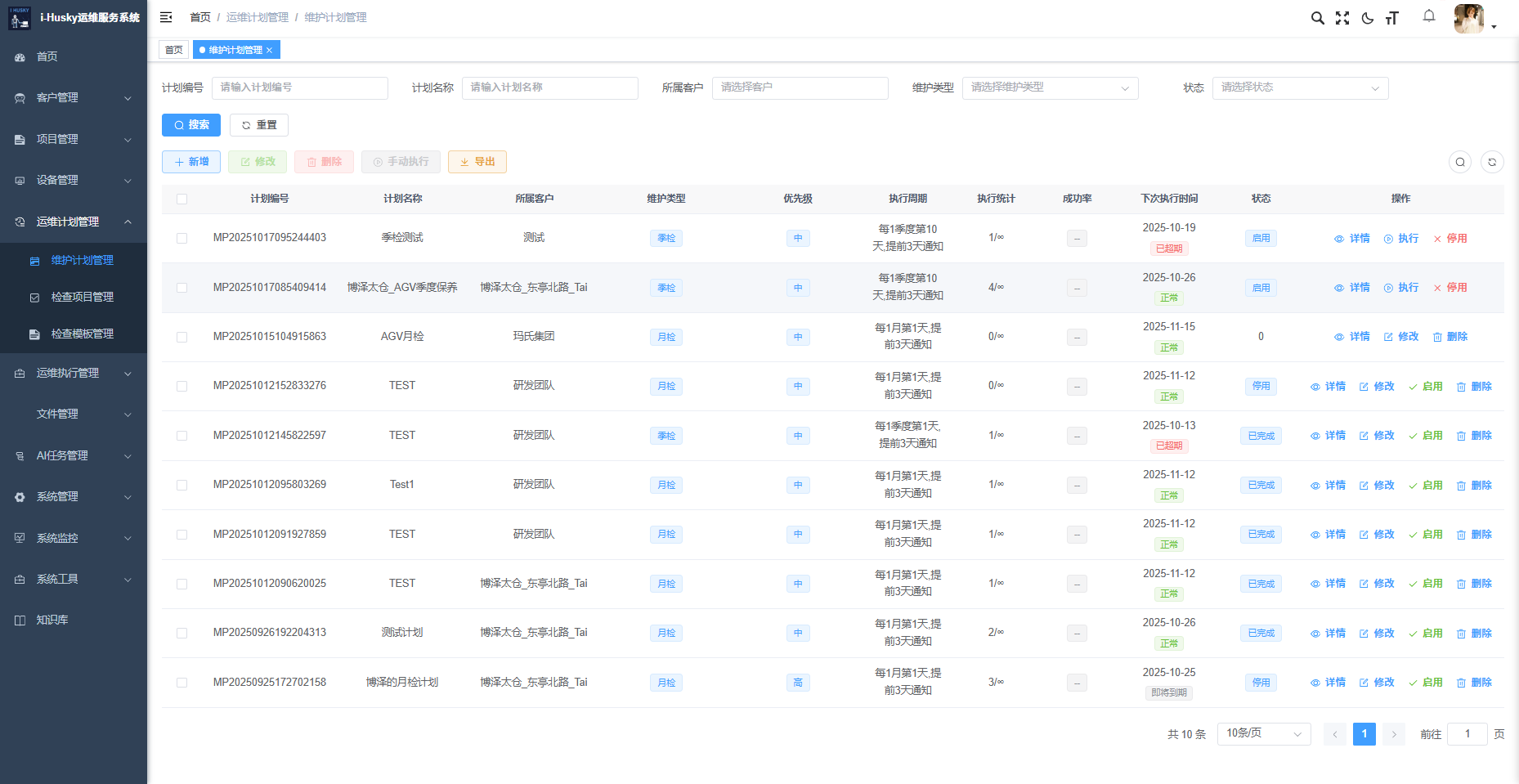
Task: Open the 状态 dropdown filter
Action: point(1300,87)
